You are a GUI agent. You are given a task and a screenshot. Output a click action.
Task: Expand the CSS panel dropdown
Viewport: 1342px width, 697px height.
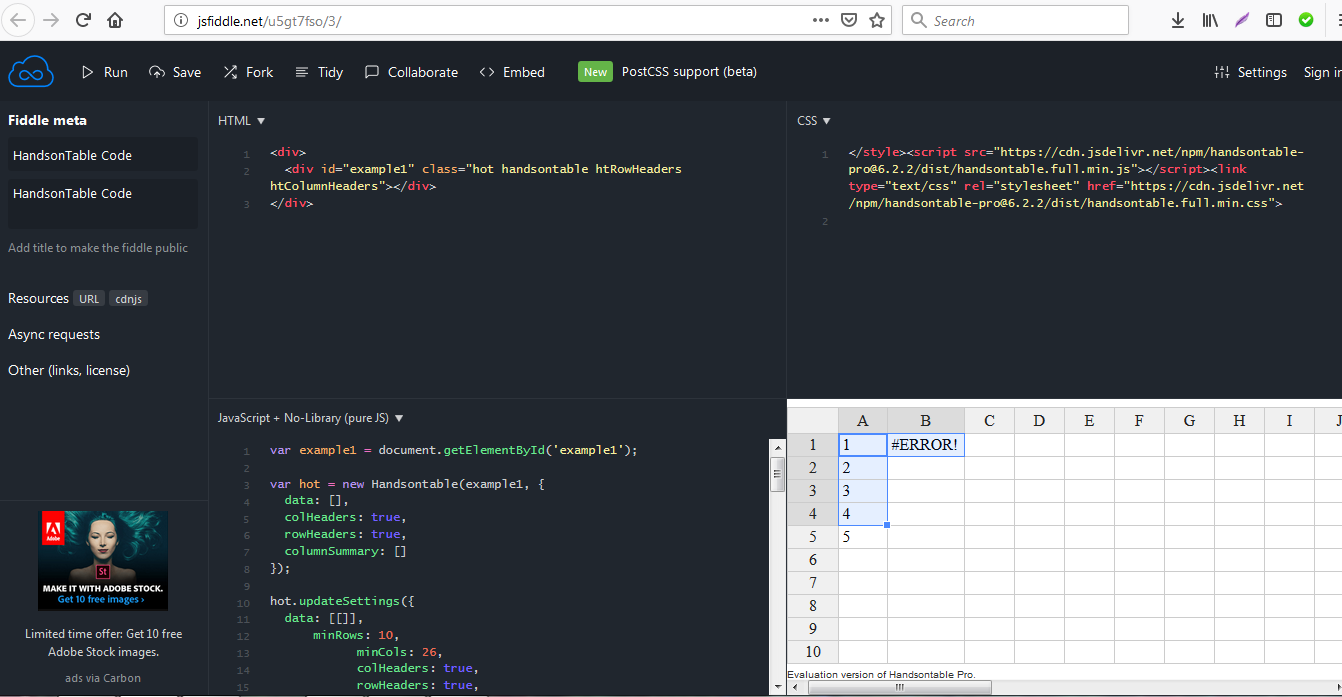[814, 121]
